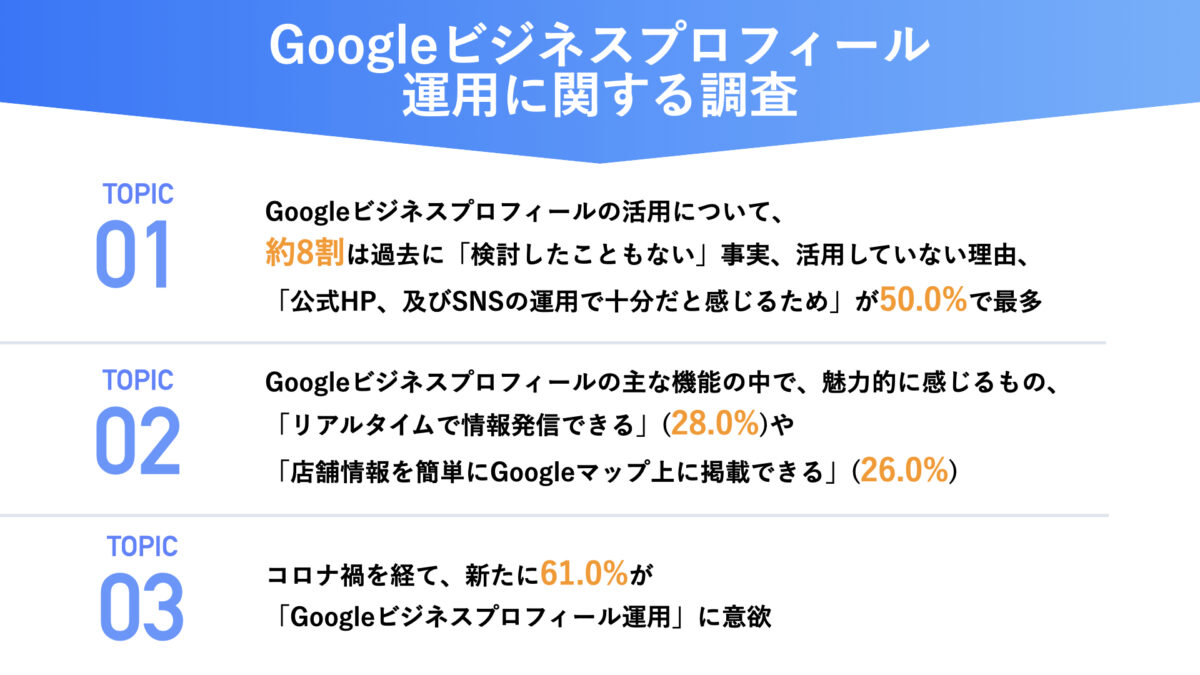The image size is (1200, 675).
Task: Click the quote 'Googleビジネスプロフィール運用'
Action: coord(480,617)
